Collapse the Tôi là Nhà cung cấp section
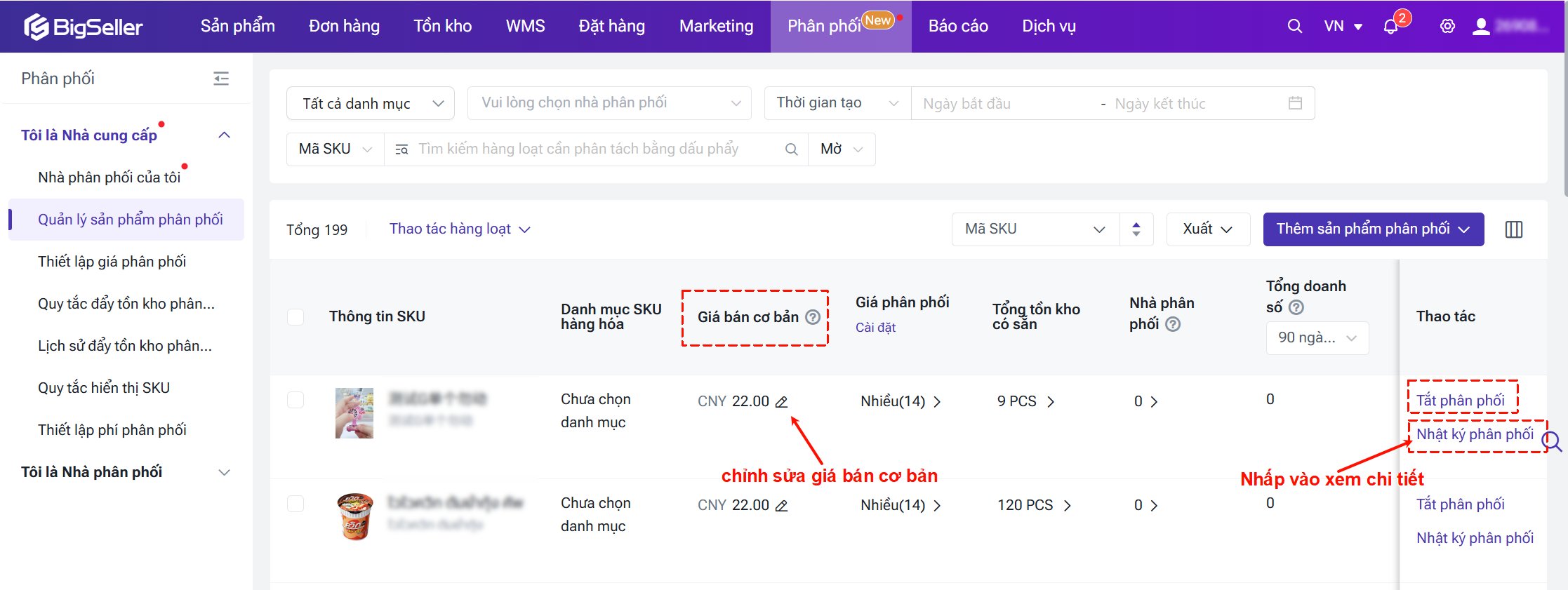This screenshot has width=1568, height=590. click(225, 135)
